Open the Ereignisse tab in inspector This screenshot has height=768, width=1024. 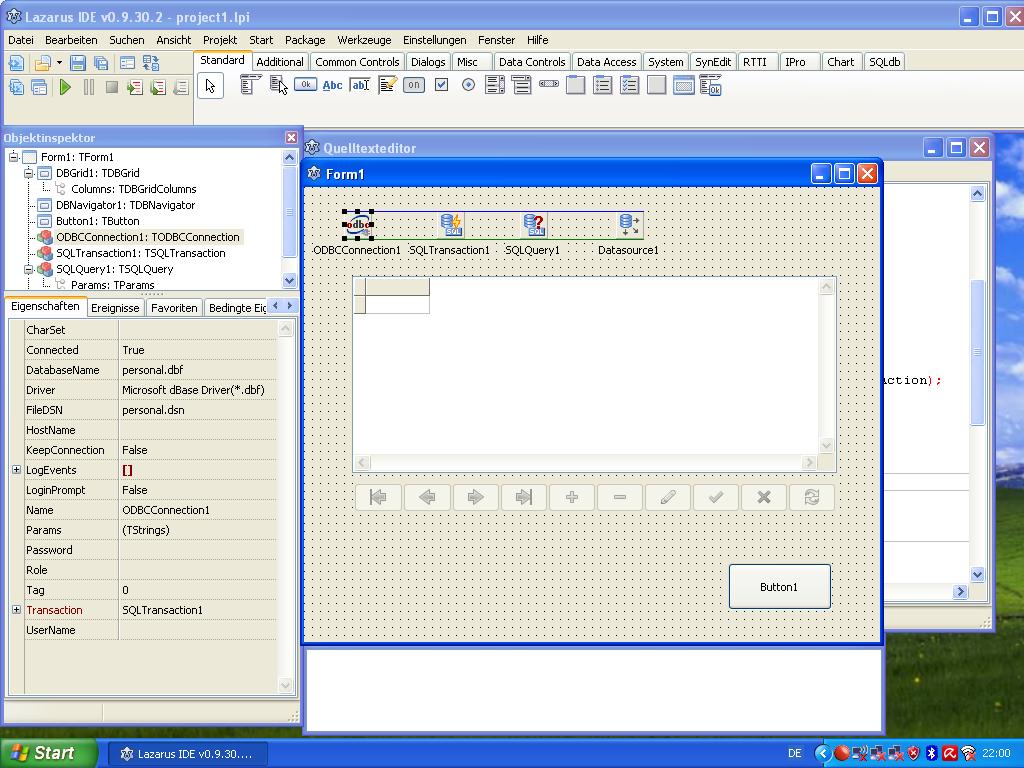coord(115,308)
